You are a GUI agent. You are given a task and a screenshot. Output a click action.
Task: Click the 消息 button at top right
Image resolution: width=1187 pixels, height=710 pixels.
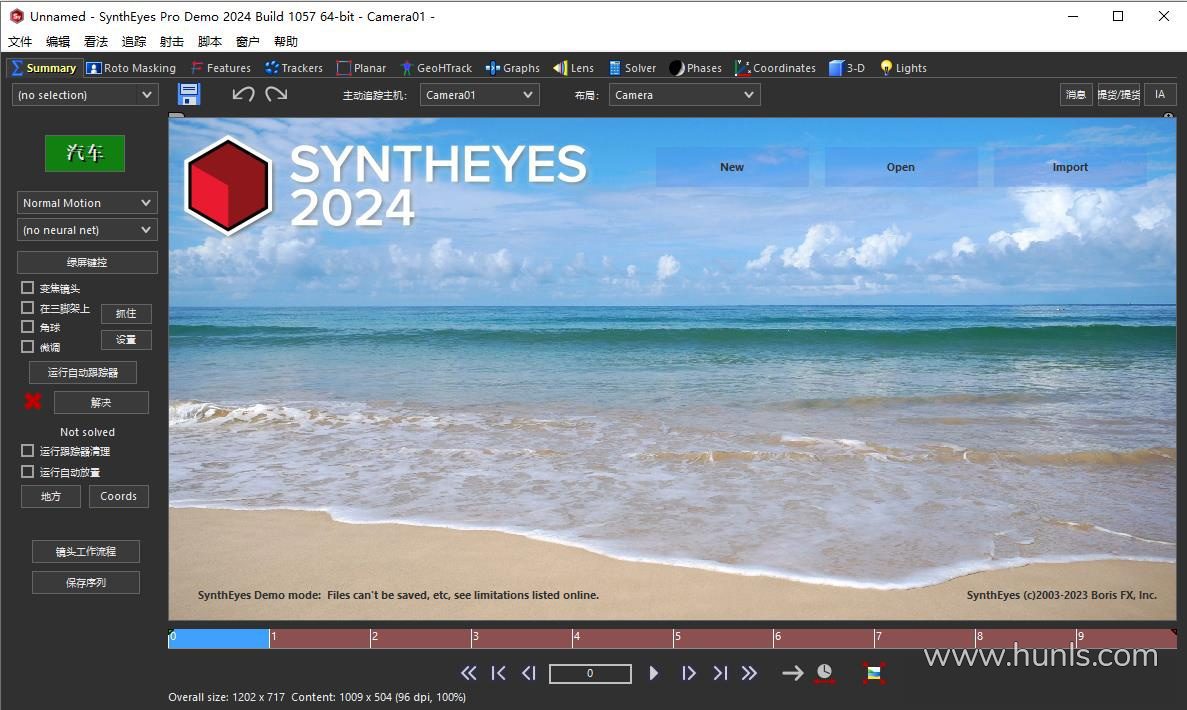click(x=1076, y=95)
